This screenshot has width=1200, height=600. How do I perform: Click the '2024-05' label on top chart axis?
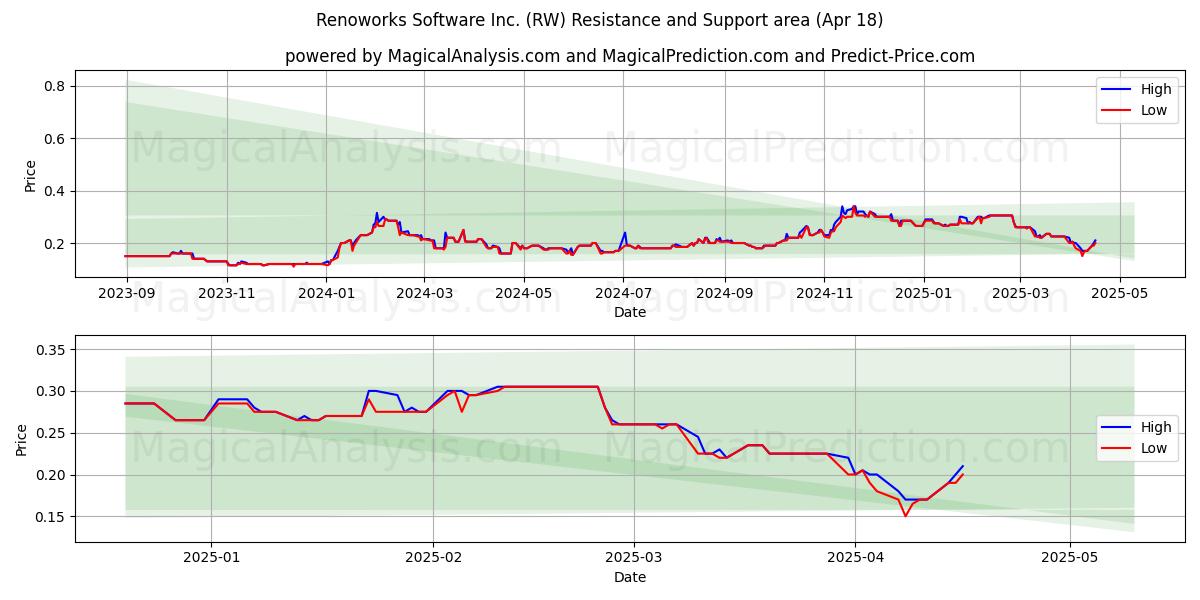[x=525, y=293]
